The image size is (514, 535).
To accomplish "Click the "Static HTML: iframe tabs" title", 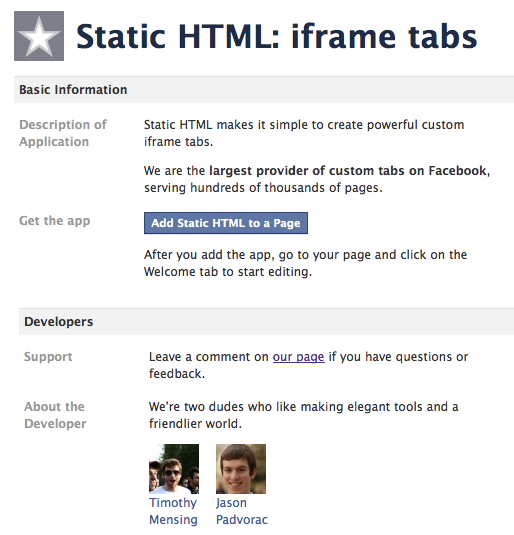I will 276,36.
